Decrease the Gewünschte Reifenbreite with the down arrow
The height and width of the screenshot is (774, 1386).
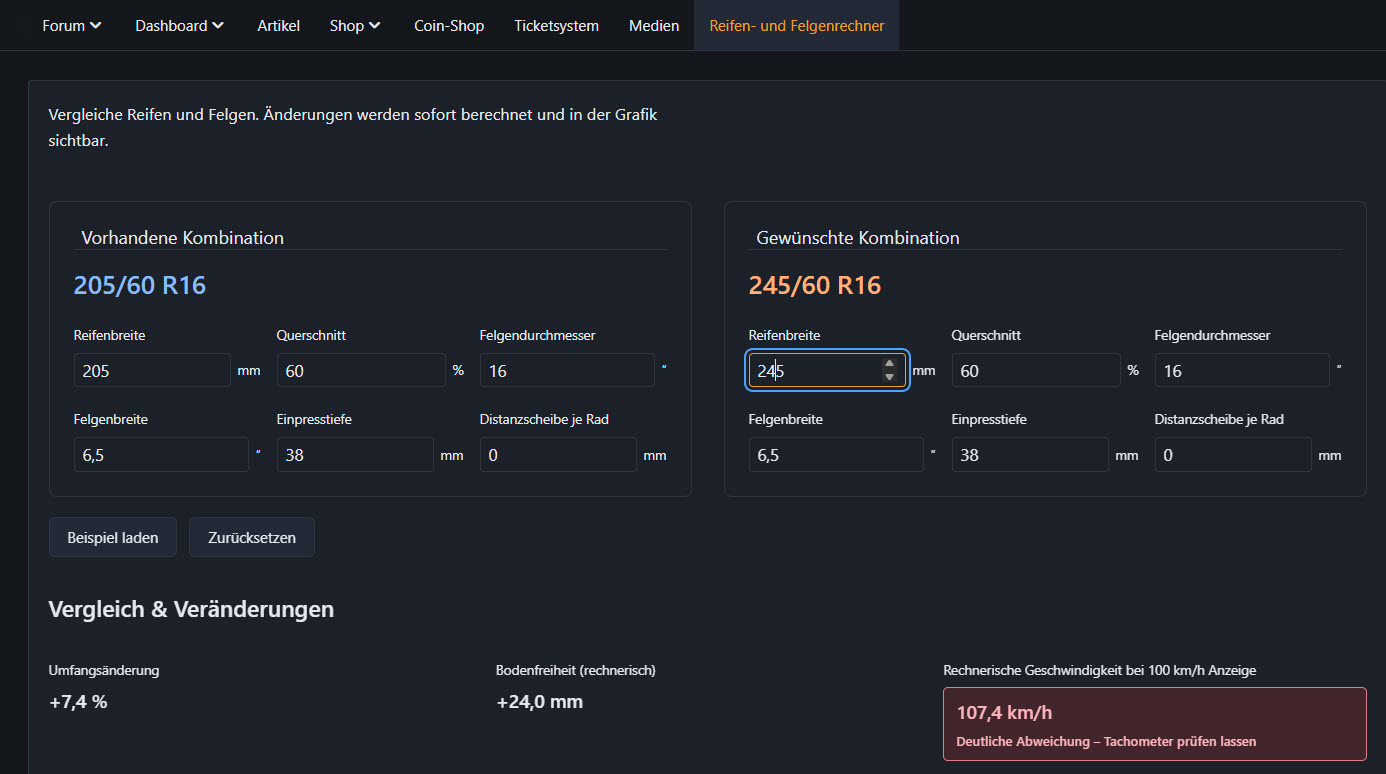click(889, 377)
